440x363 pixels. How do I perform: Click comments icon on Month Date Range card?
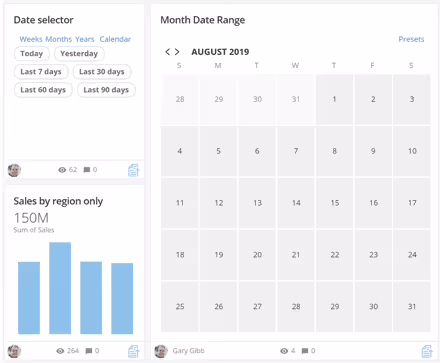[x=305, y=351]
